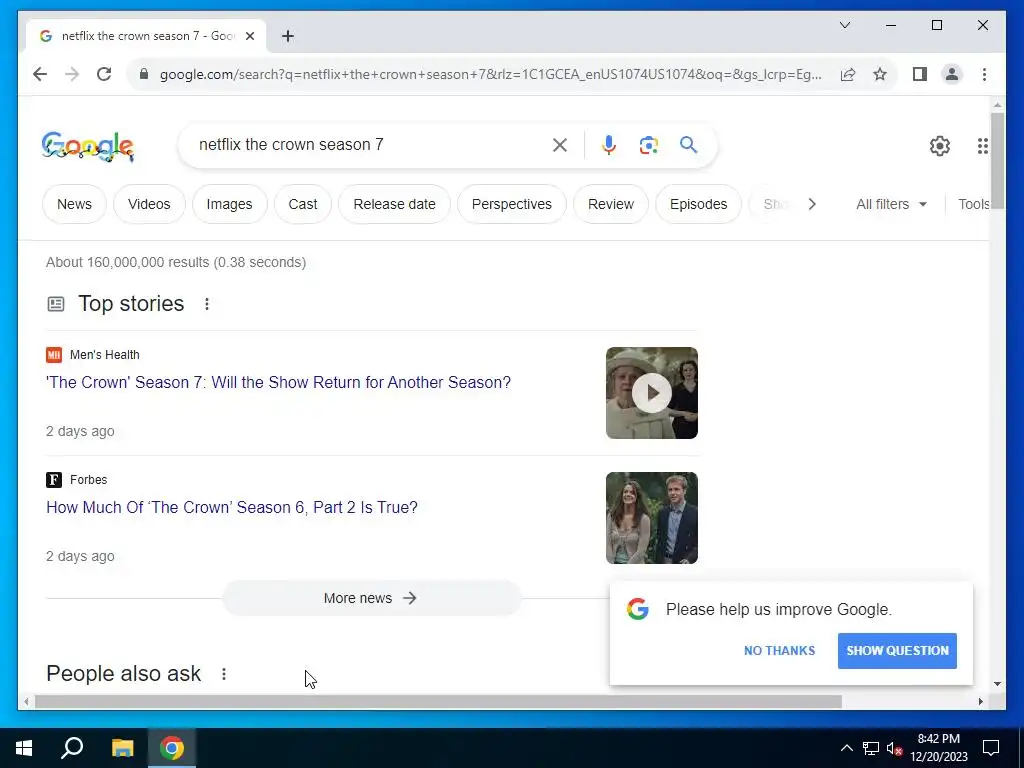Expand the All filters dropdown

(x=891, y=204)
